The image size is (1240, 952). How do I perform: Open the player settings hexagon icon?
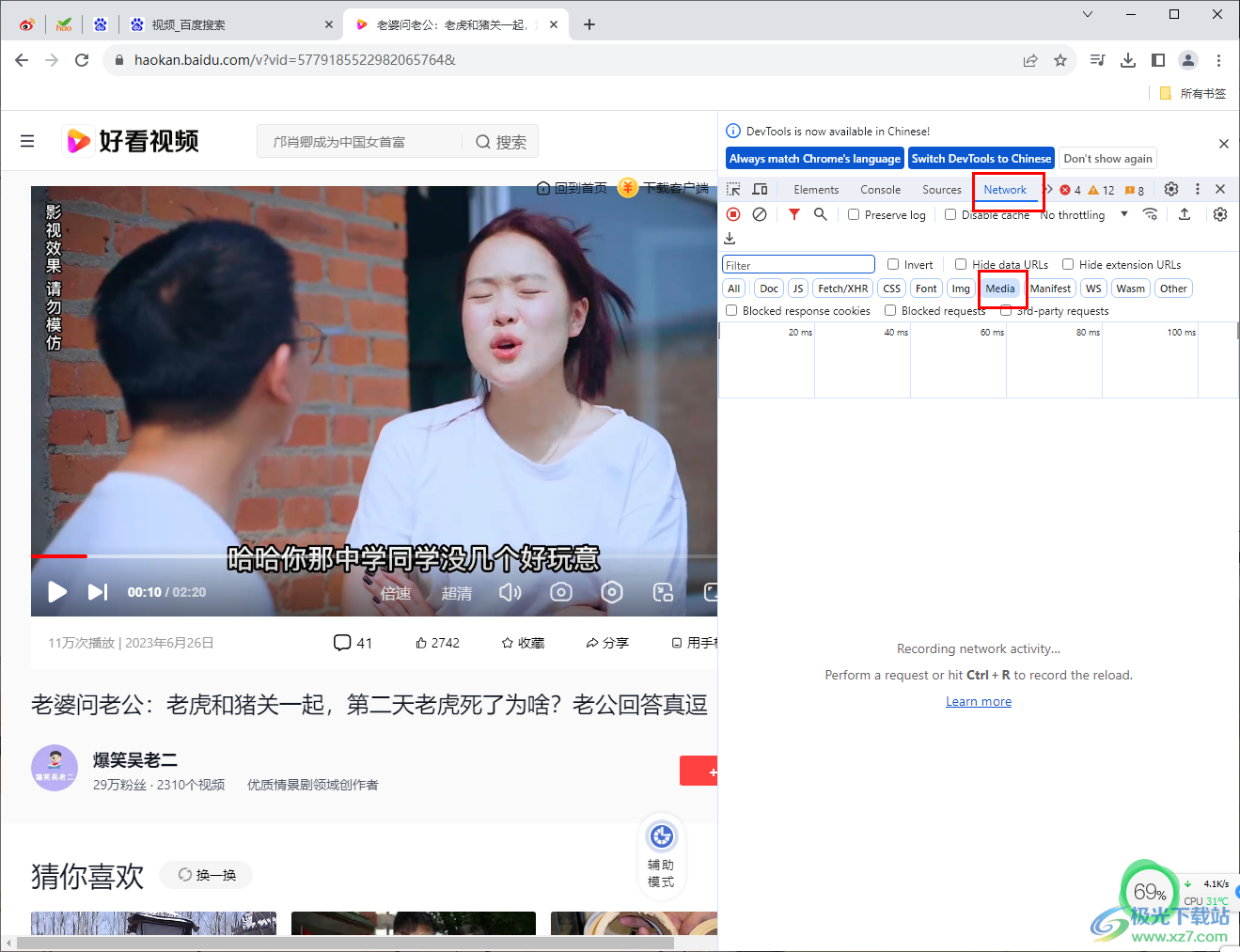pos(612,592)
